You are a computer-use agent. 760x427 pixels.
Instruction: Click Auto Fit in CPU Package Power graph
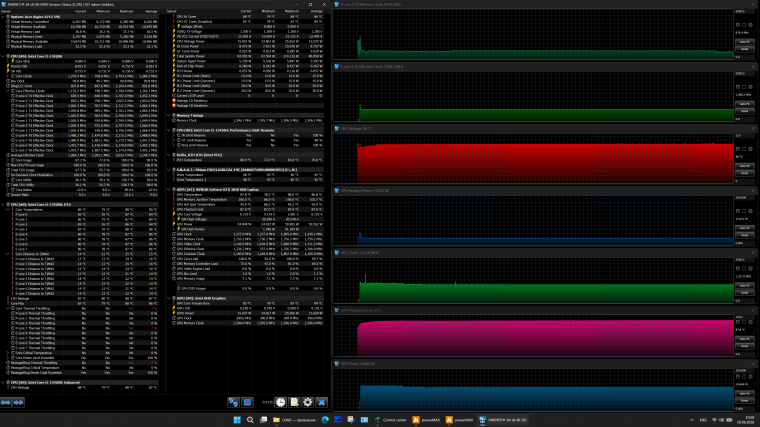pyautogui.click(x=744, y=228)
